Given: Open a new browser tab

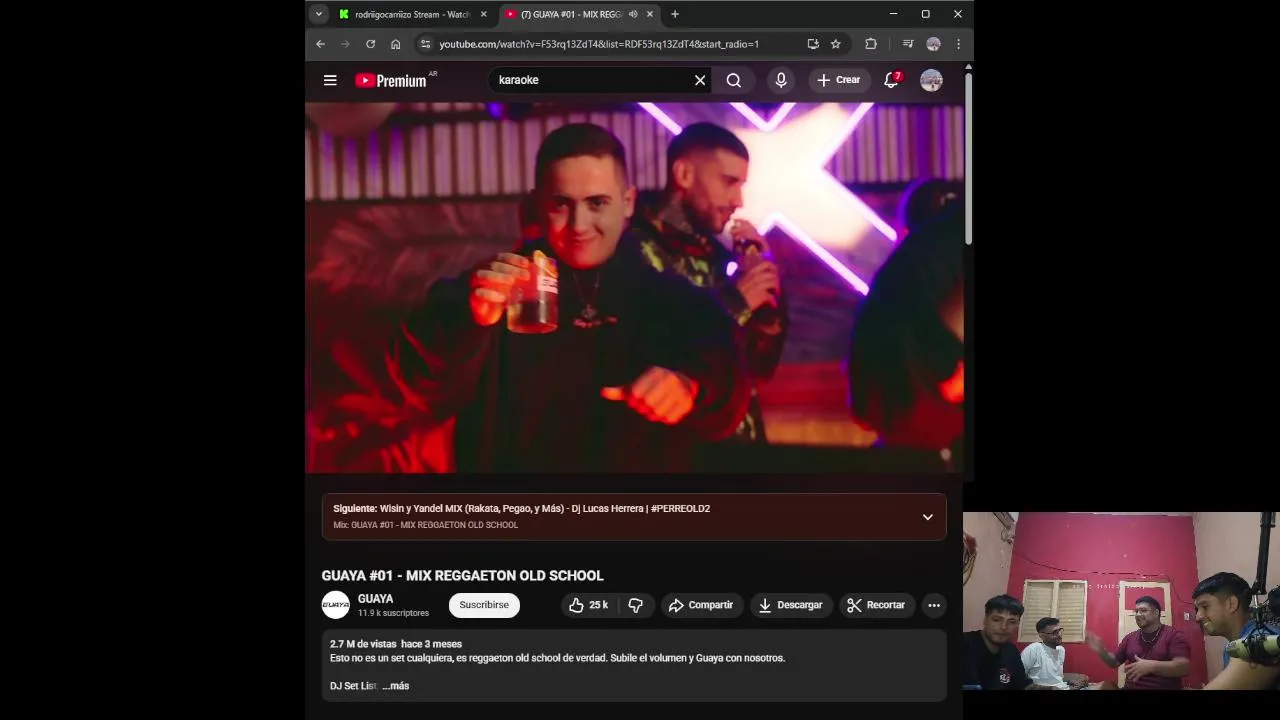Looking at the screenshot, I should (x=675, y=14).
